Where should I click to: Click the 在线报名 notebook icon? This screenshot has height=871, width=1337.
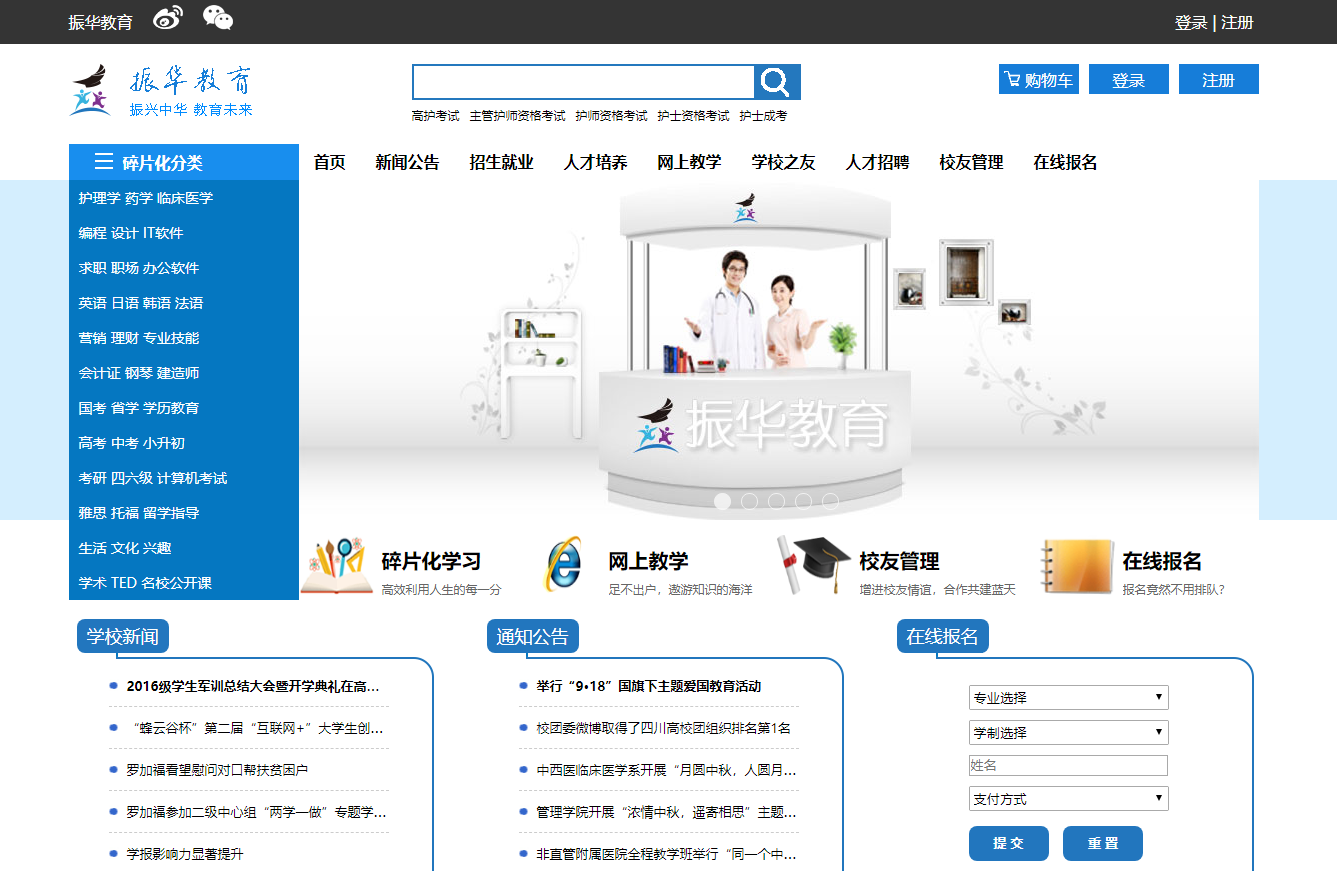tap(1076, 567)
